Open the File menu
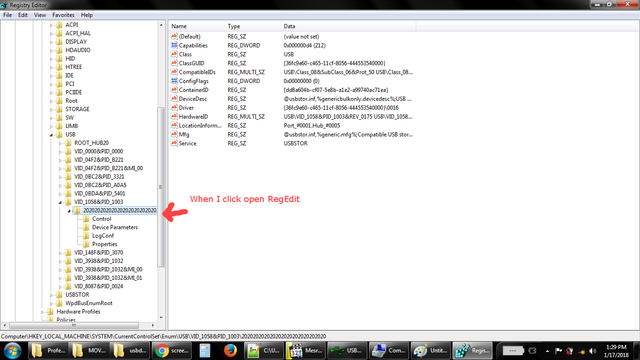The image size is (640, 360). coord(7,15)
